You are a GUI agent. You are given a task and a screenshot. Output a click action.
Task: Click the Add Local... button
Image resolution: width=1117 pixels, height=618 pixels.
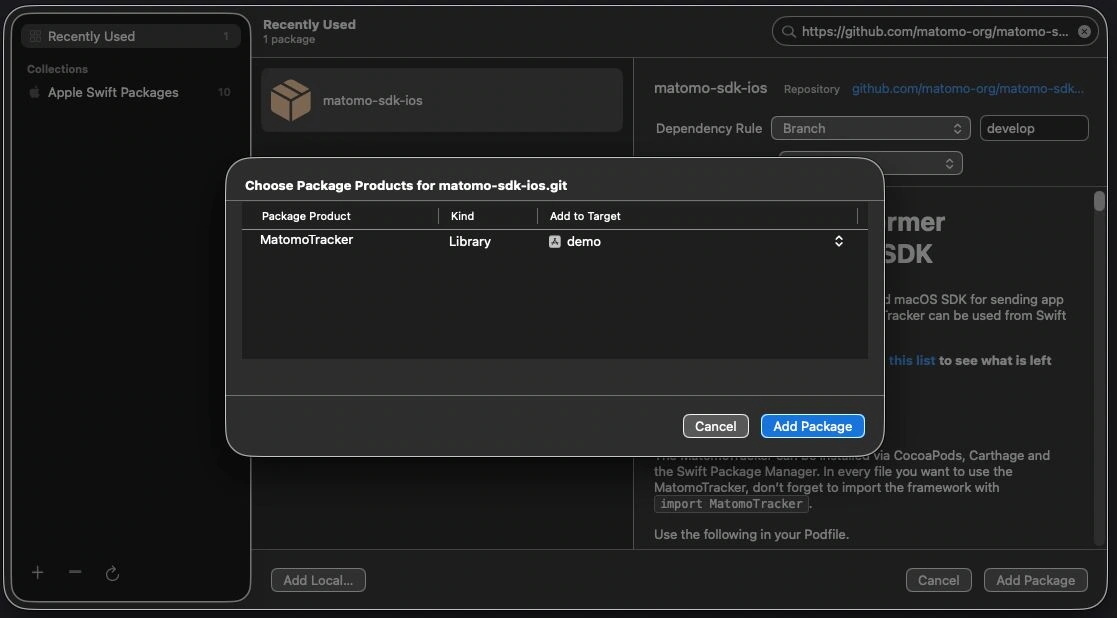(x=318, y=580)
